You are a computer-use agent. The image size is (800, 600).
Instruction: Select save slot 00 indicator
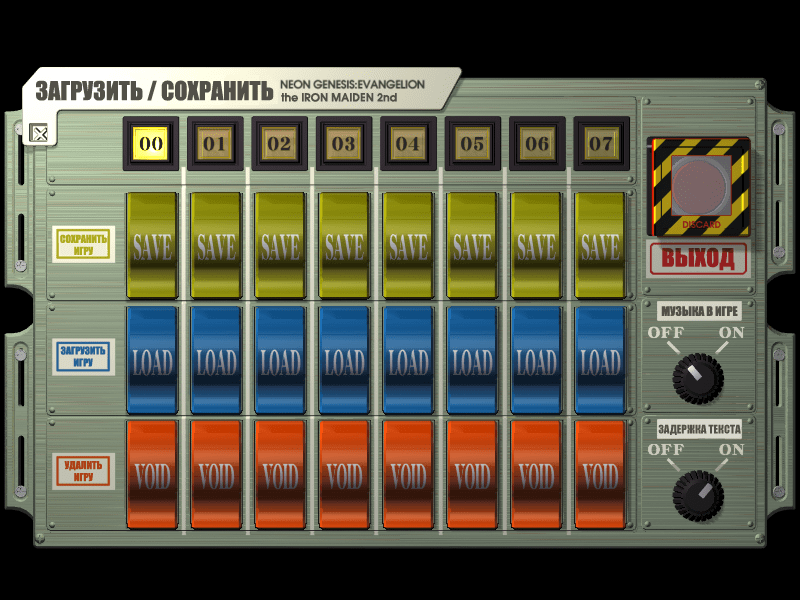coord(151,144)
